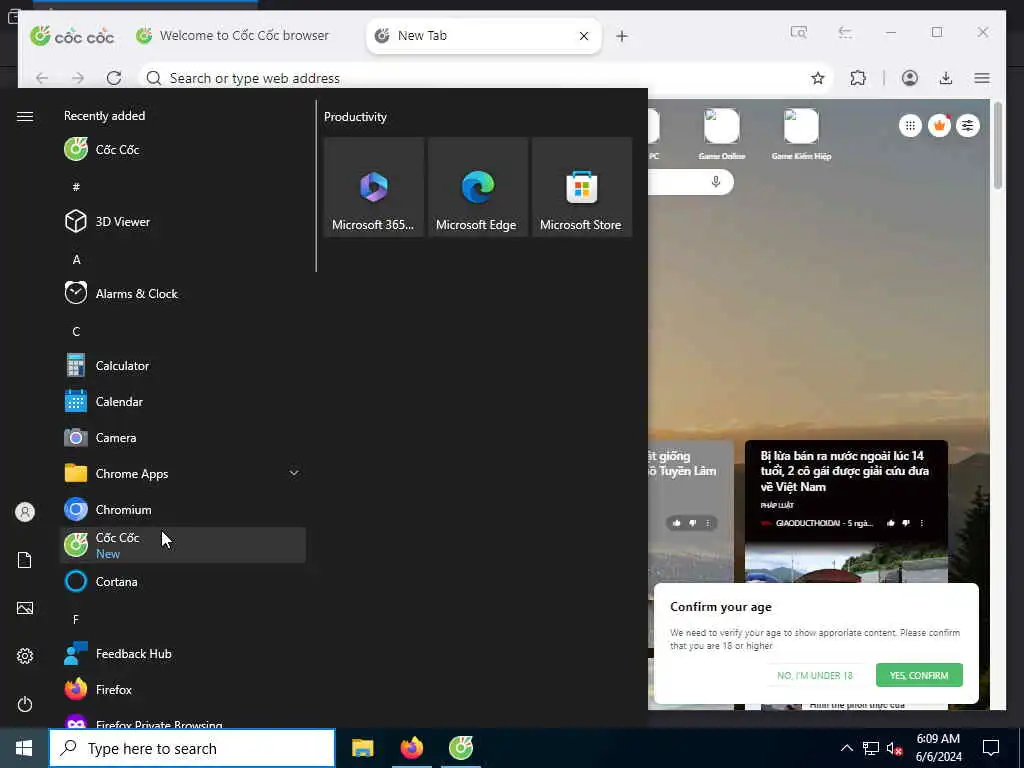Click the Cốc Cốc logo menu button
Screen dimensions: 1024x768
(x=72, y=35)
